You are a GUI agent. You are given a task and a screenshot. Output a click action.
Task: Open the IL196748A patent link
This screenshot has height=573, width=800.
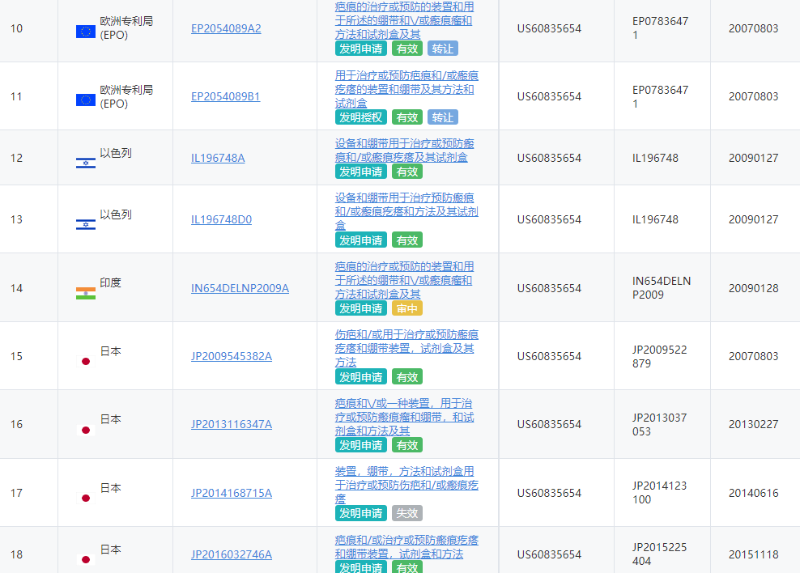pos(218,158)
